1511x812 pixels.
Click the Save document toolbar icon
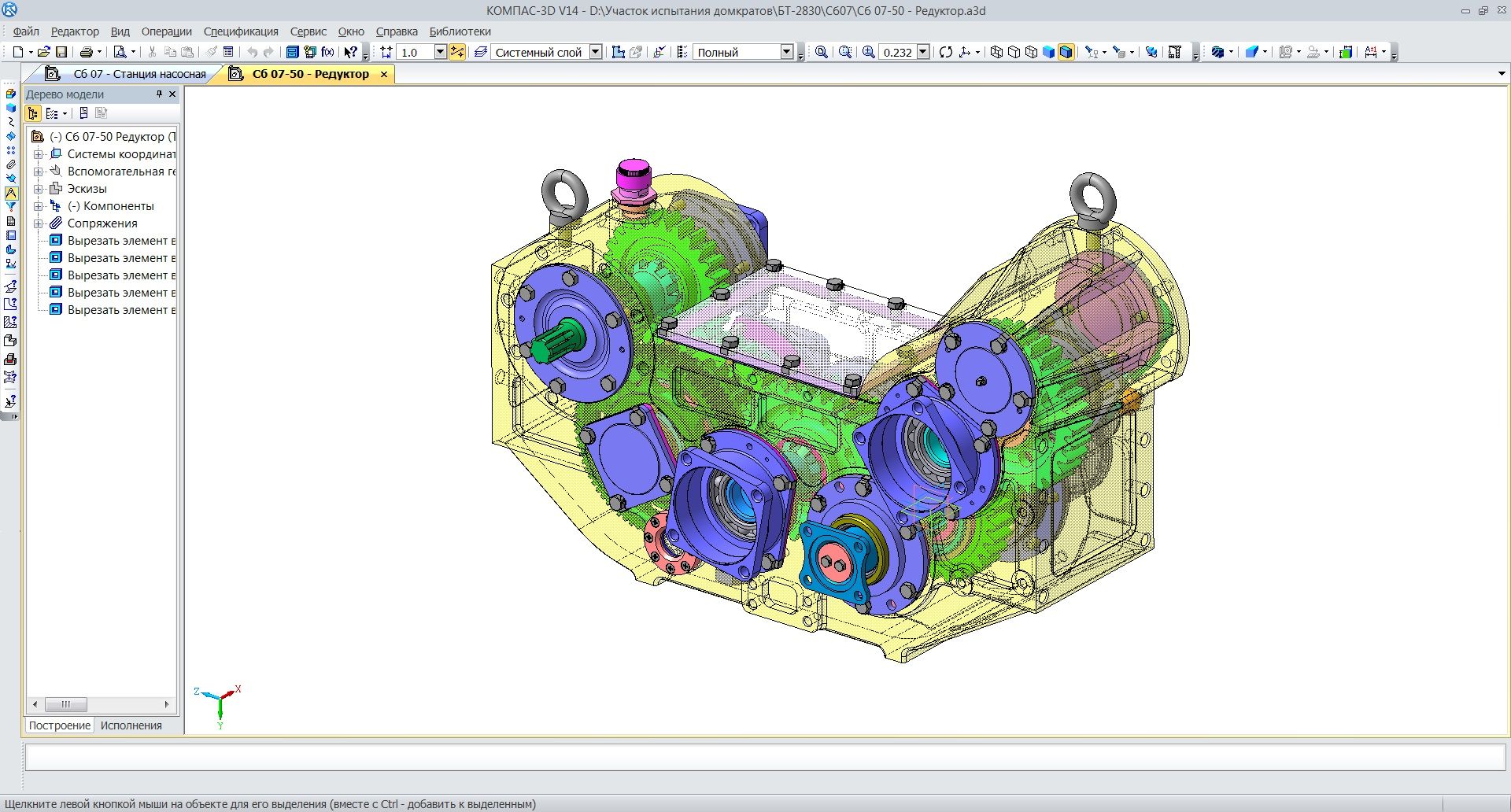point(61,52)
